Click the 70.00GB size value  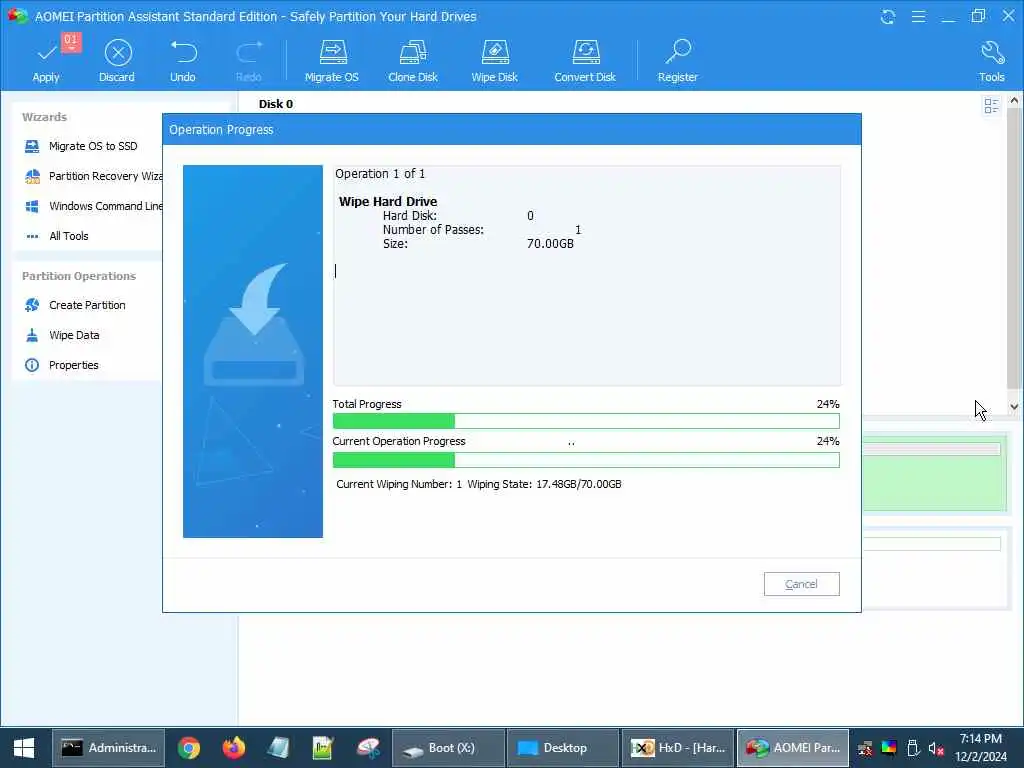coord(551,244)
